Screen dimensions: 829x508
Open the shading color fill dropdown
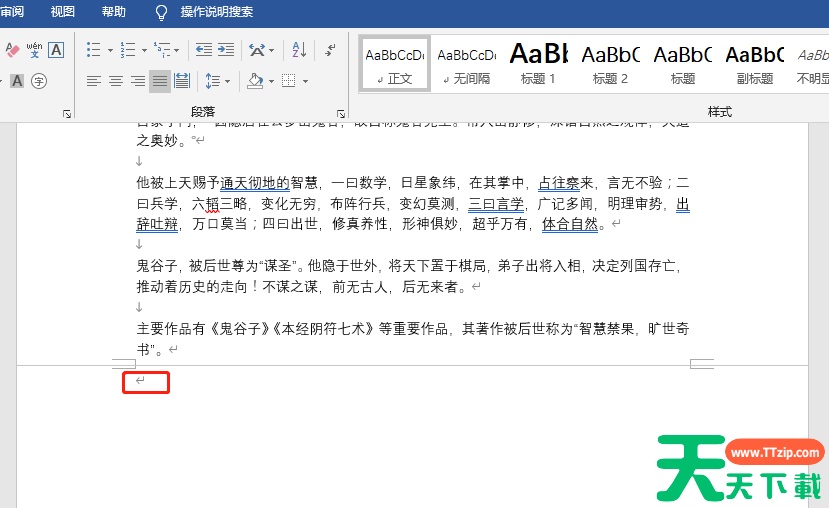270,81
